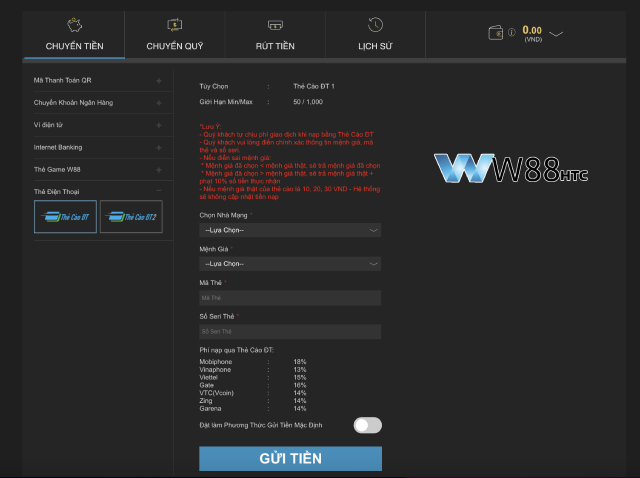
Task: Switch to the Chuyển Quỹ tab
Action: click(175, 35)
